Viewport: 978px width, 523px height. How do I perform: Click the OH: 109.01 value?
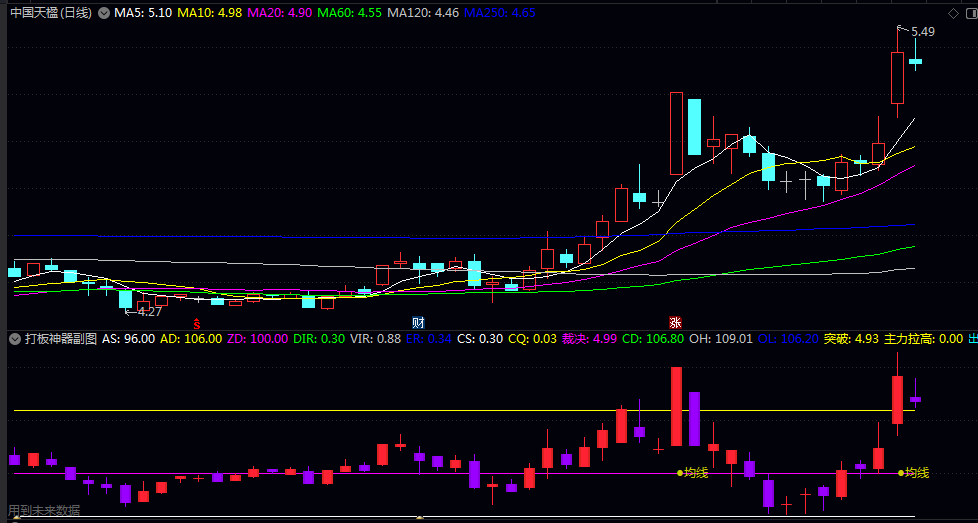[x=720, y=339]
